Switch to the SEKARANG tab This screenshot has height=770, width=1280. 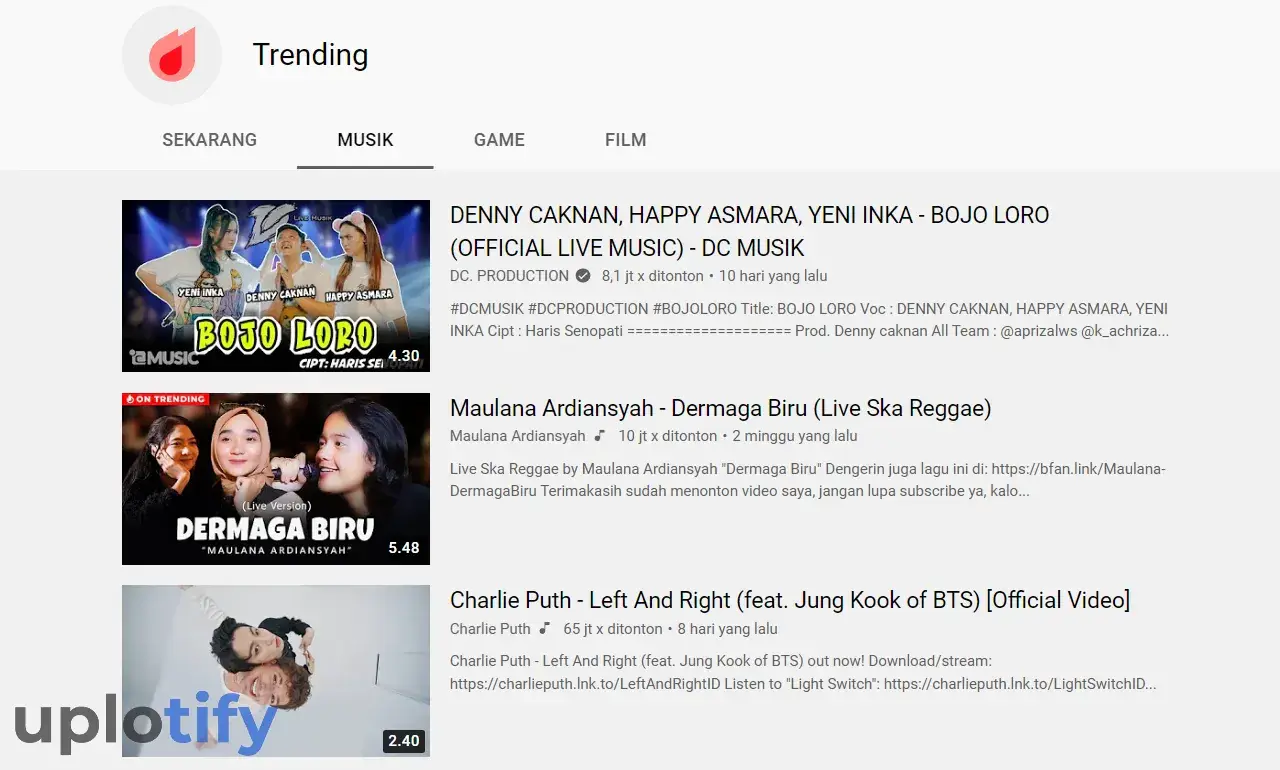tap(210, 140)
